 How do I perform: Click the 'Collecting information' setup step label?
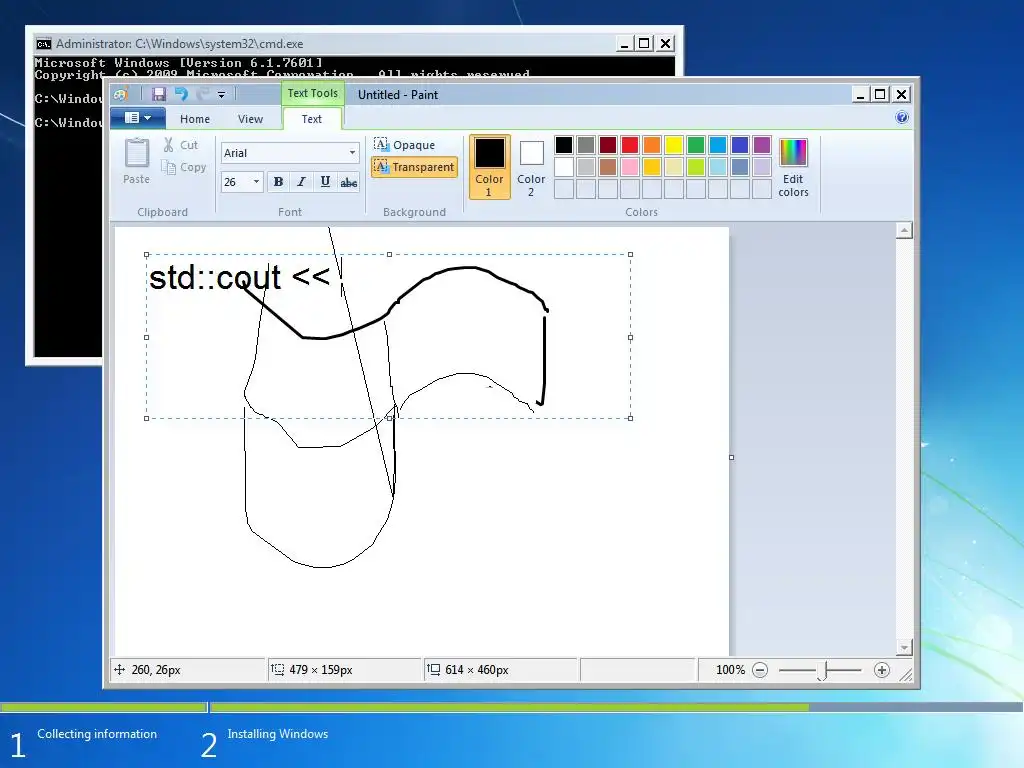coord(97,734)
